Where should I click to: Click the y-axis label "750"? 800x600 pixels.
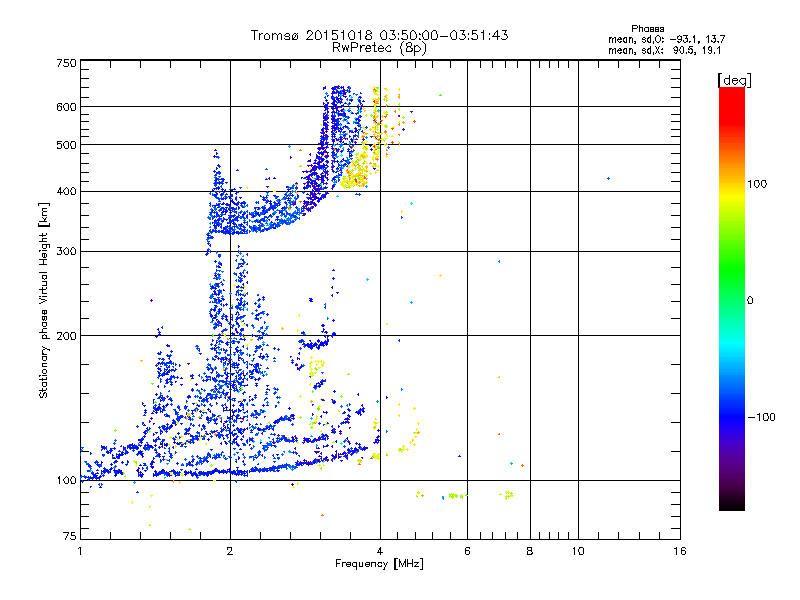[67, 63]
